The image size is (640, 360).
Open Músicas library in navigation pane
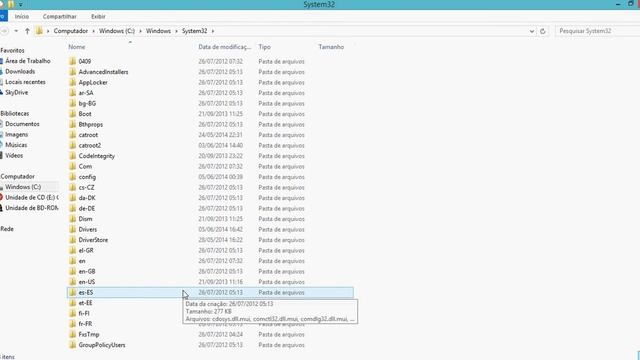click(x=16, y=145)
